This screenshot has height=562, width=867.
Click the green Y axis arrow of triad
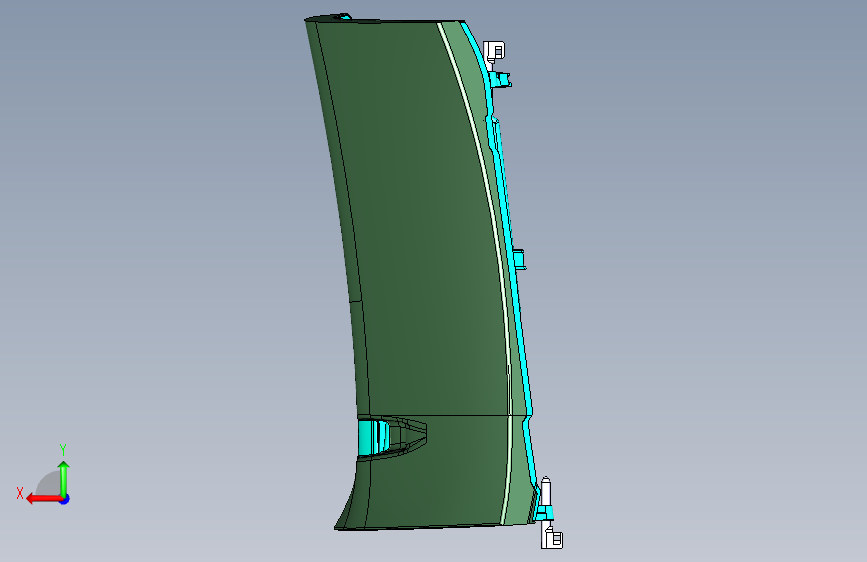point(64,478)
